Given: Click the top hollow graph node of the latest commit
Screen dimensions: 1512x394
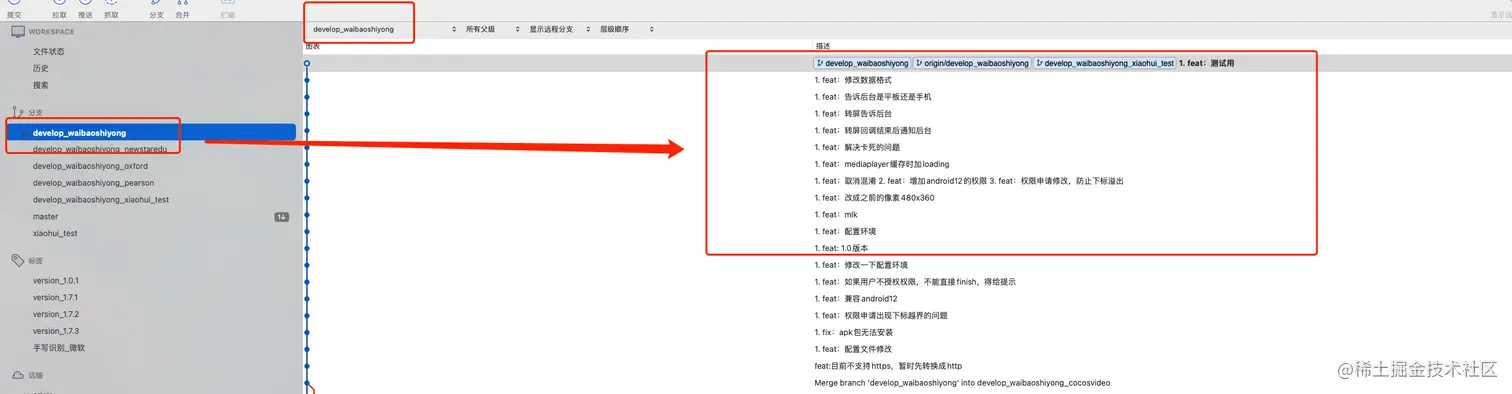Looking at the screenshot, I should (x=307, y=63).
